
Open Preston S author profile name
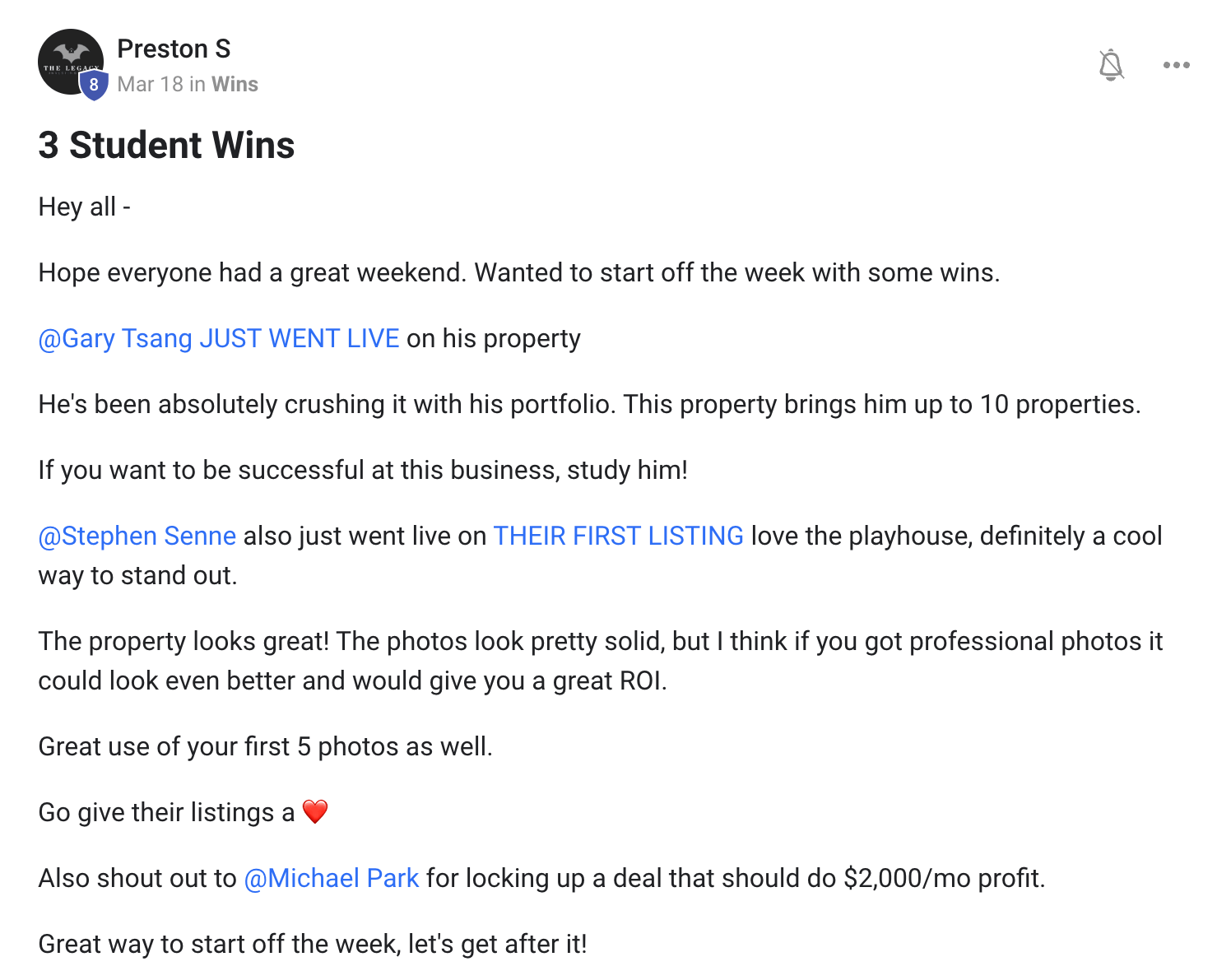pos(174,49)
